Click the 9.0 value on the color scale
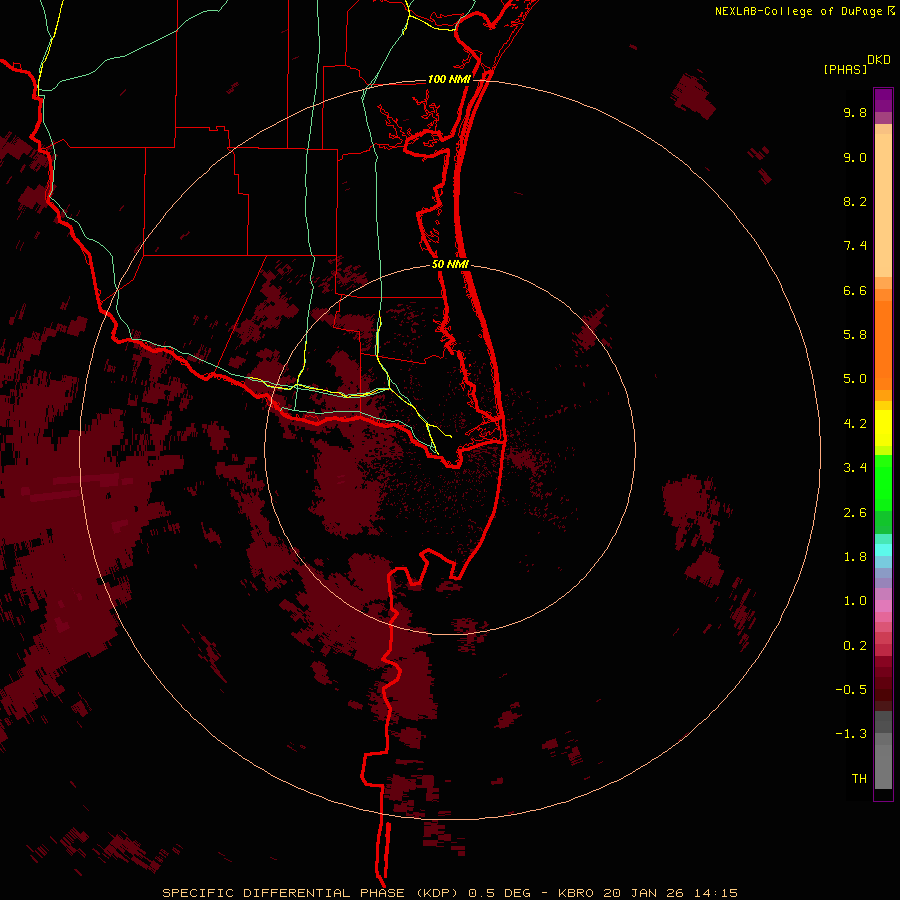The width and height of the screenshot is (900, 900). click(x=855, y=157)
